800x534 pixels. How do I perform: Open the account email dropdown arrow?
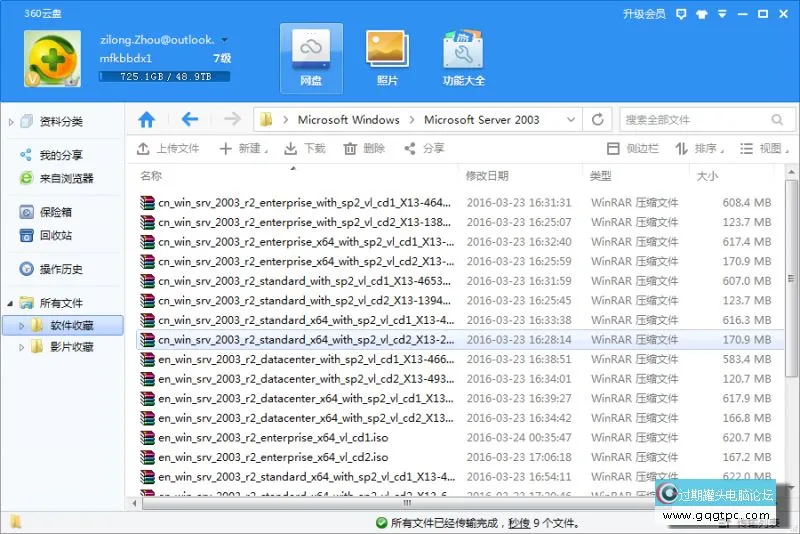click(x=224, y=40)
